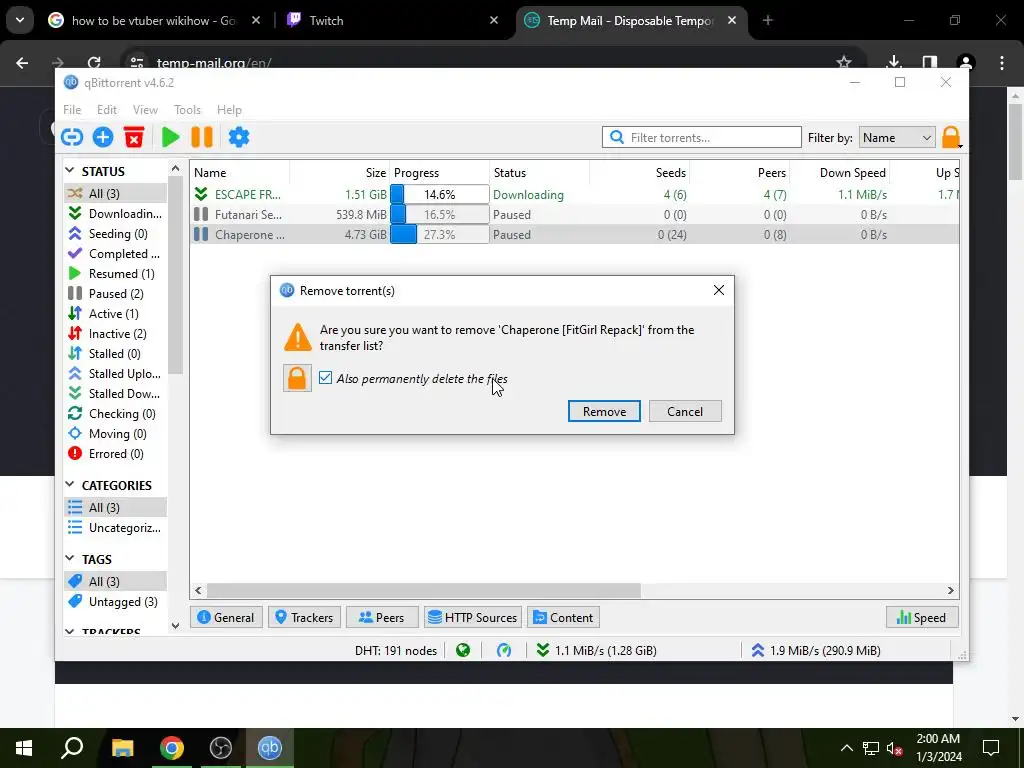Select the Completed status filter
The width and height of the screenshot is (1024, 768).
coord(116,253)
